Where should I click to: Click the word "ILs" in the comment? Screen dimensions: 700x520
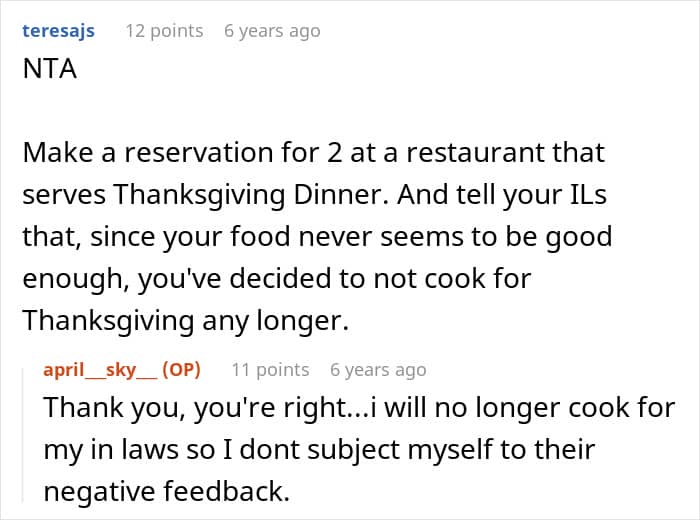click(x=576, y=196)
